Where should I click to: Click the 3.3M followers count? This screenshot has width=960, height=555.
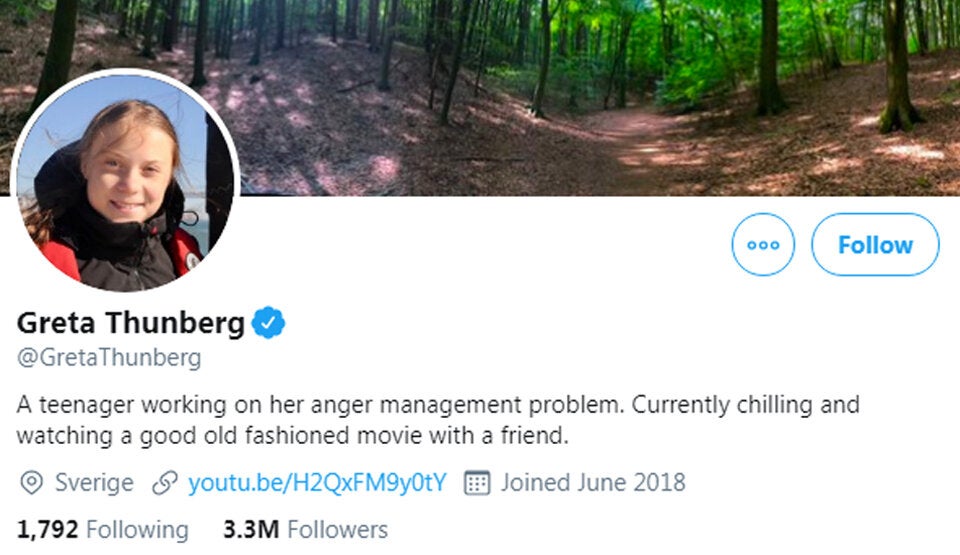[x=250, y=529]
